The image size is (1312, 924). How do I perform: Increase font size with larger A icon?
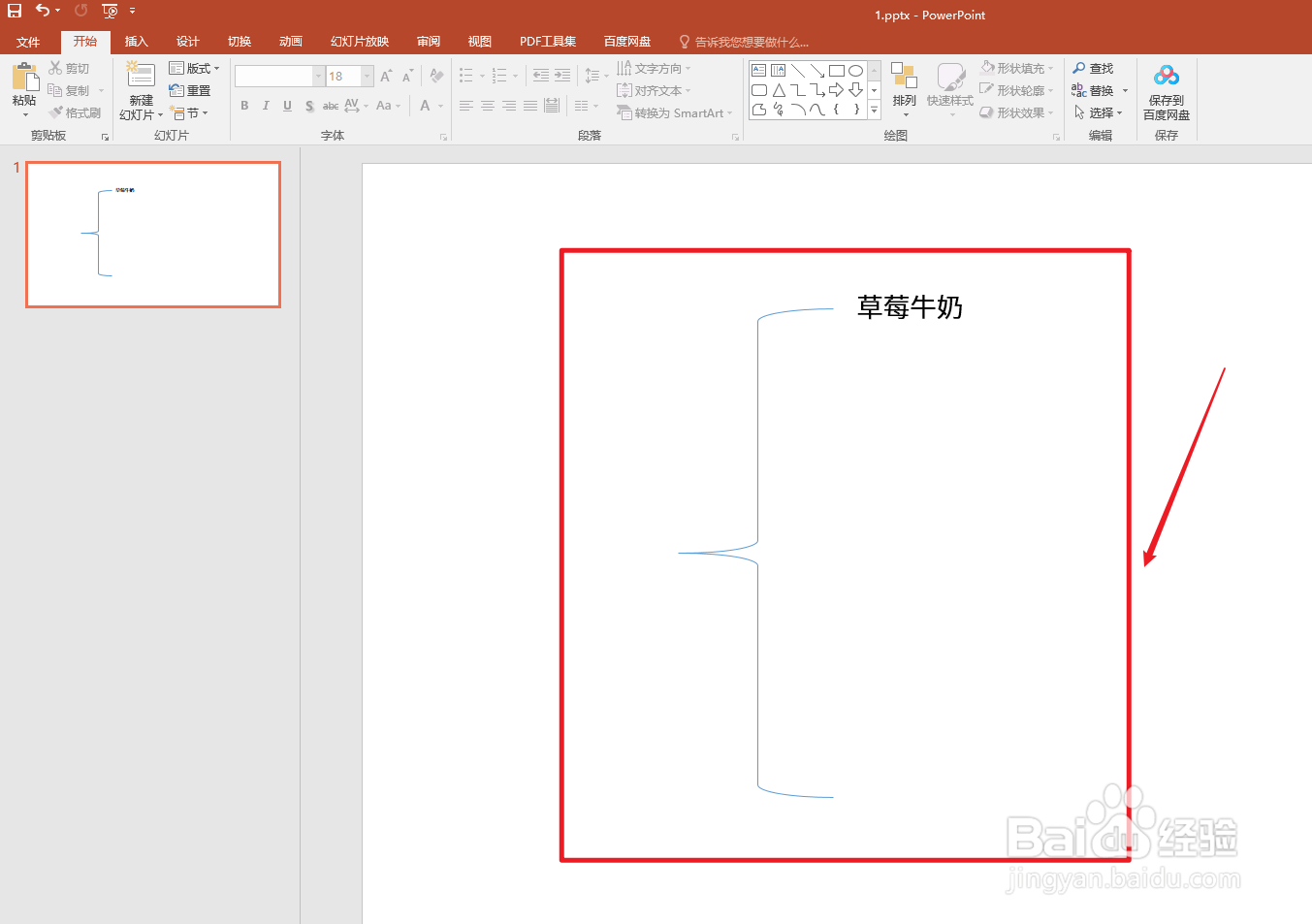coord(386,76)
